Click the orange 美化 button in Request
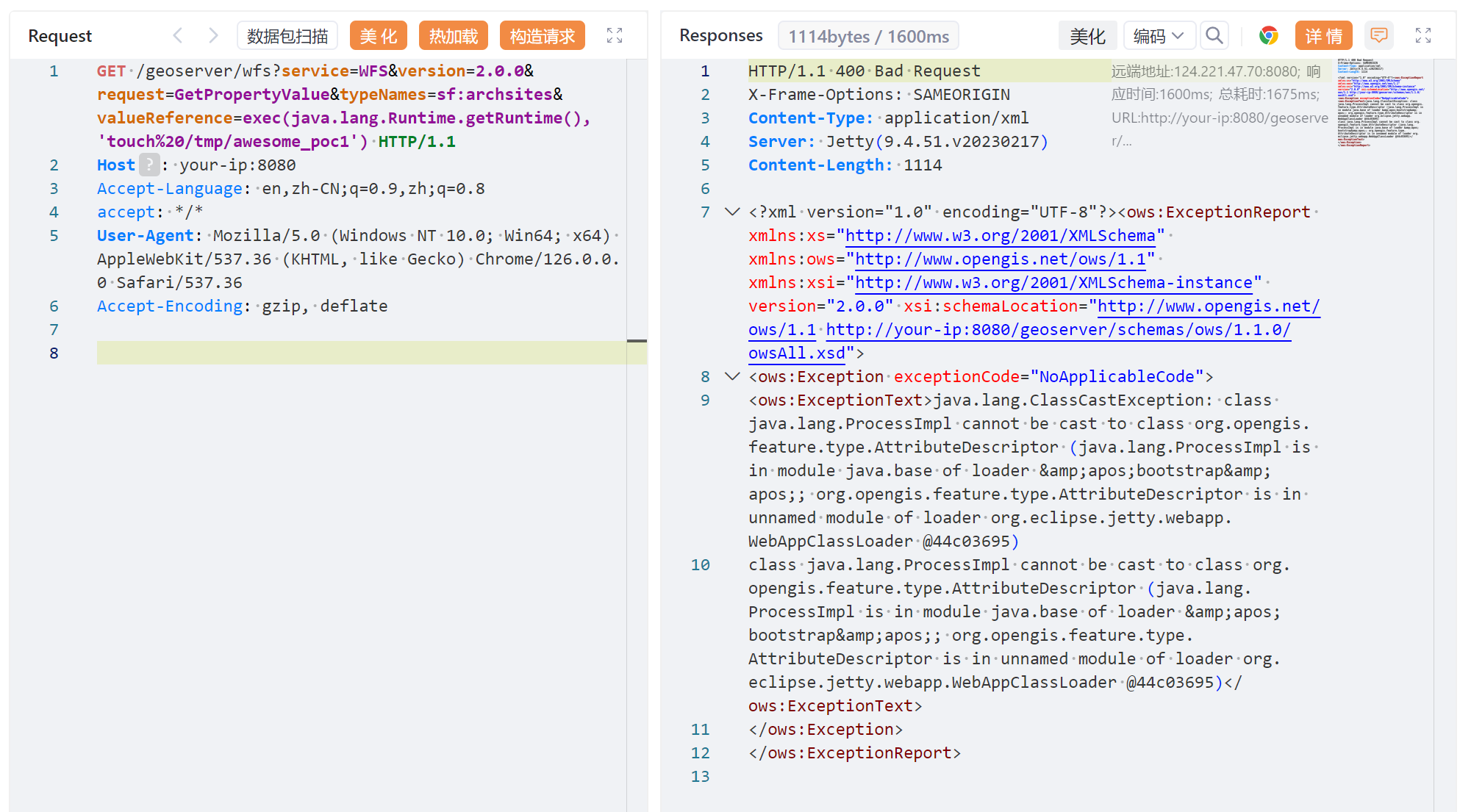The width and height of the screenshot is (1460, 812). (379, 35)
